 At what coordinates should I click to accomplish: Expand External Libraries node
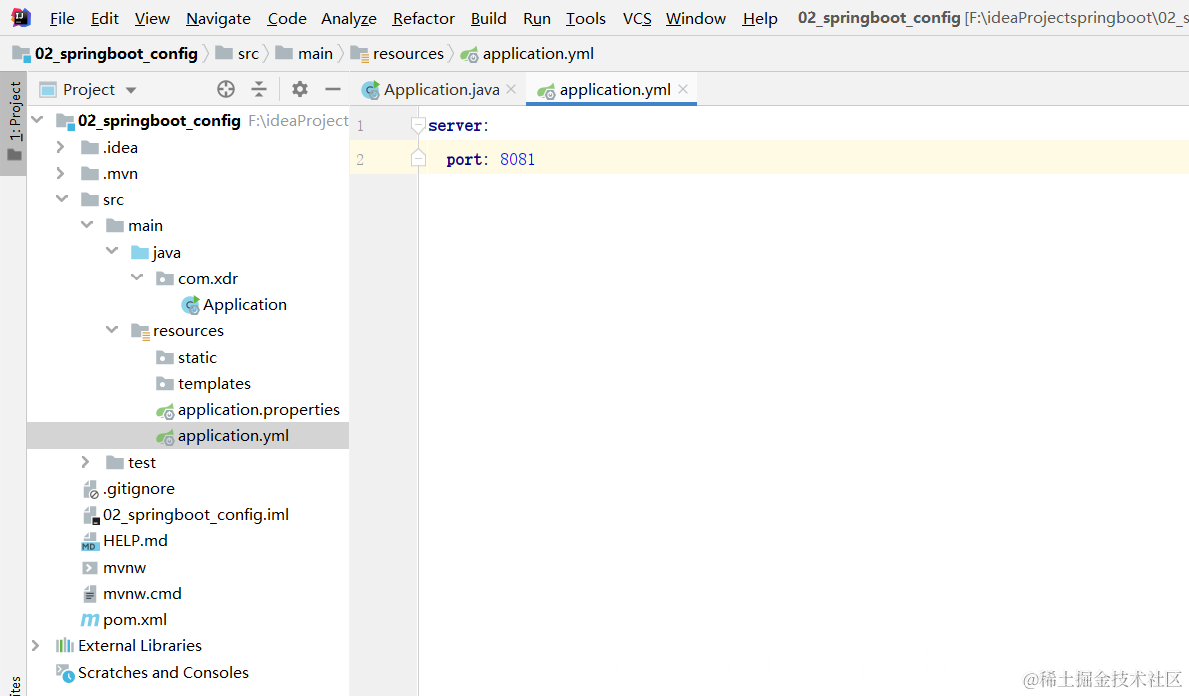coord(36,646)
